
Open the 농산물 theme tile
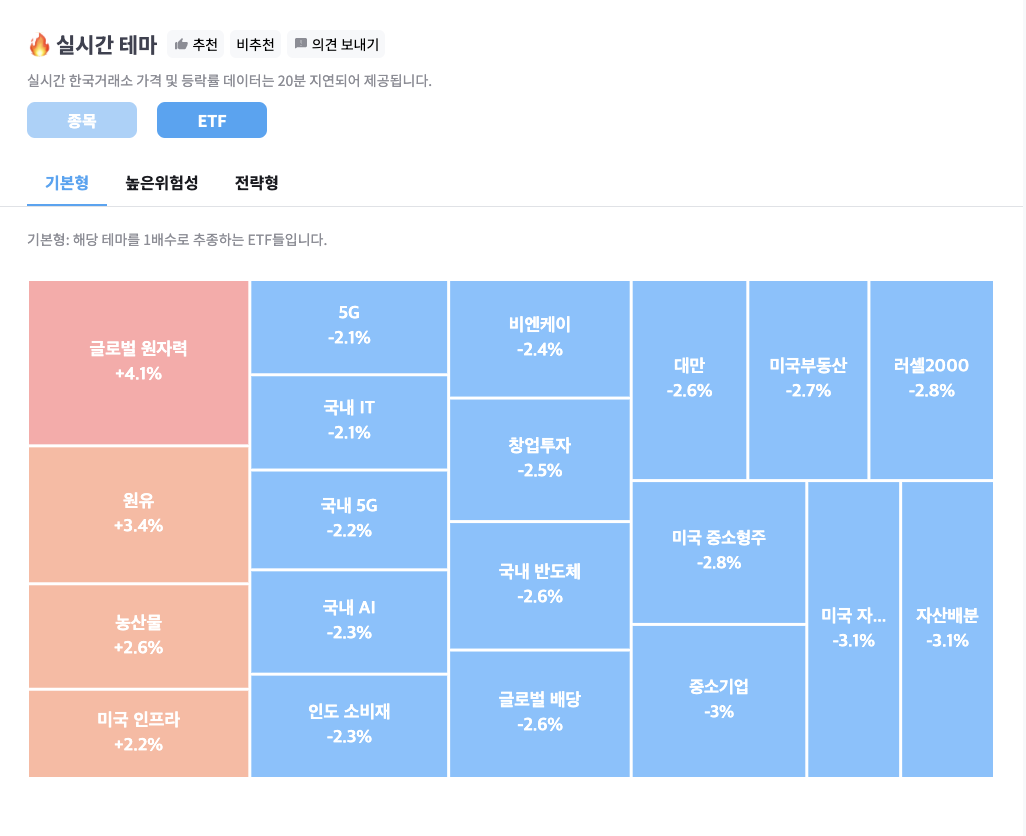[x=138, y=635]
